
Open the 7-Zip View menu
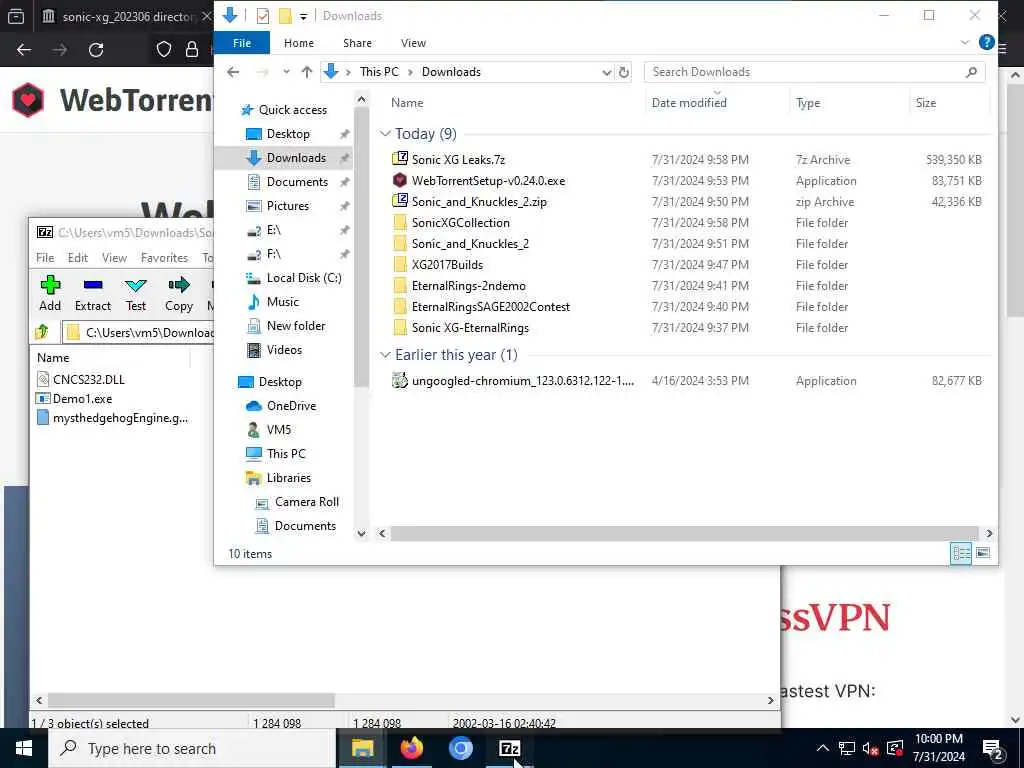pos(114,257)
